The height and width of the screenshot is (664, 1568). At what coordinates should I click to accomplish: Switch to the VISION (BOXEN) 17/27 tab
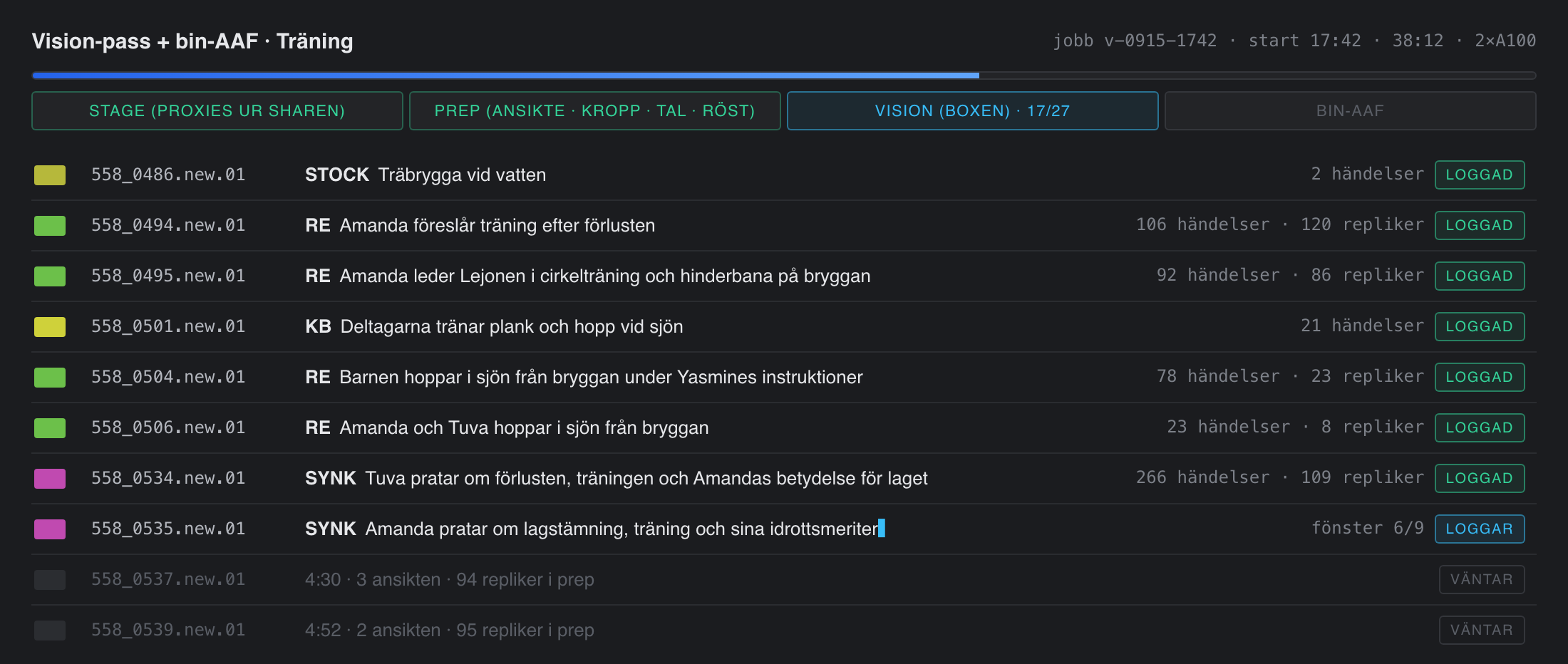coord(973,111)
